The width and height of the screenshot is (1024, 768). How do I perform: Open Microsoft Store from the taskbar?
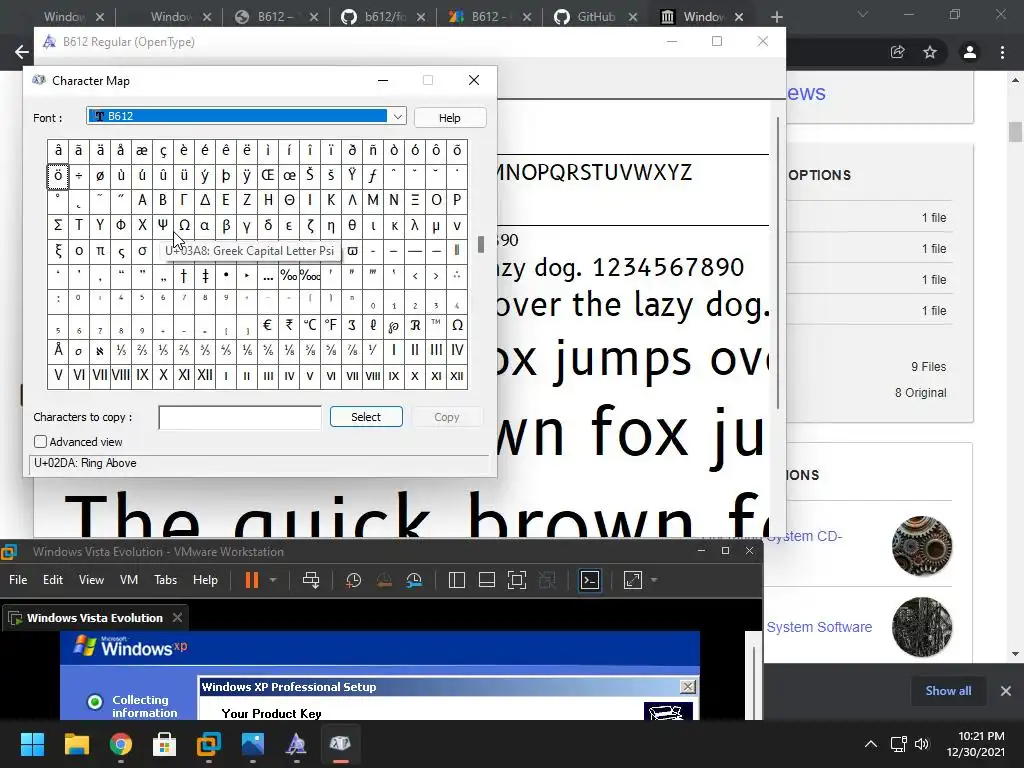[x=165, y=744]
